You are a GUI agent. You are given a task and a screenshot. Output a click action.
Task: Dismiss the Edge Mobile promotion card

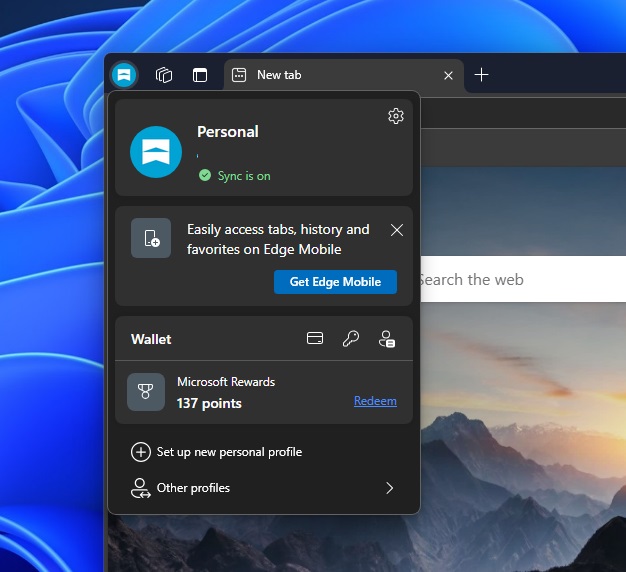click(x=397, y=230)
